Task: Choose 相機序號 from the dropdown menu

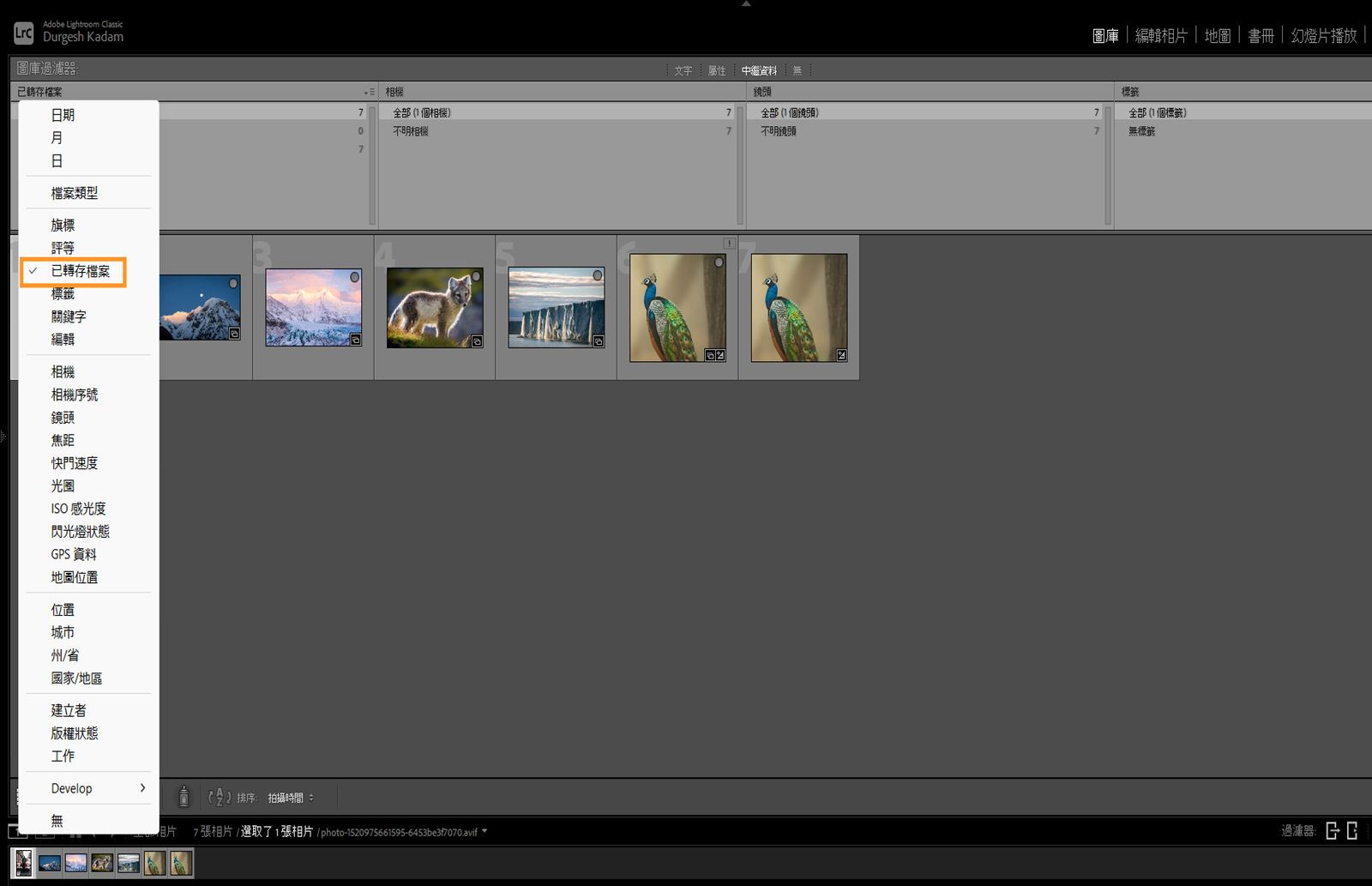Action: tap(74, 395)
